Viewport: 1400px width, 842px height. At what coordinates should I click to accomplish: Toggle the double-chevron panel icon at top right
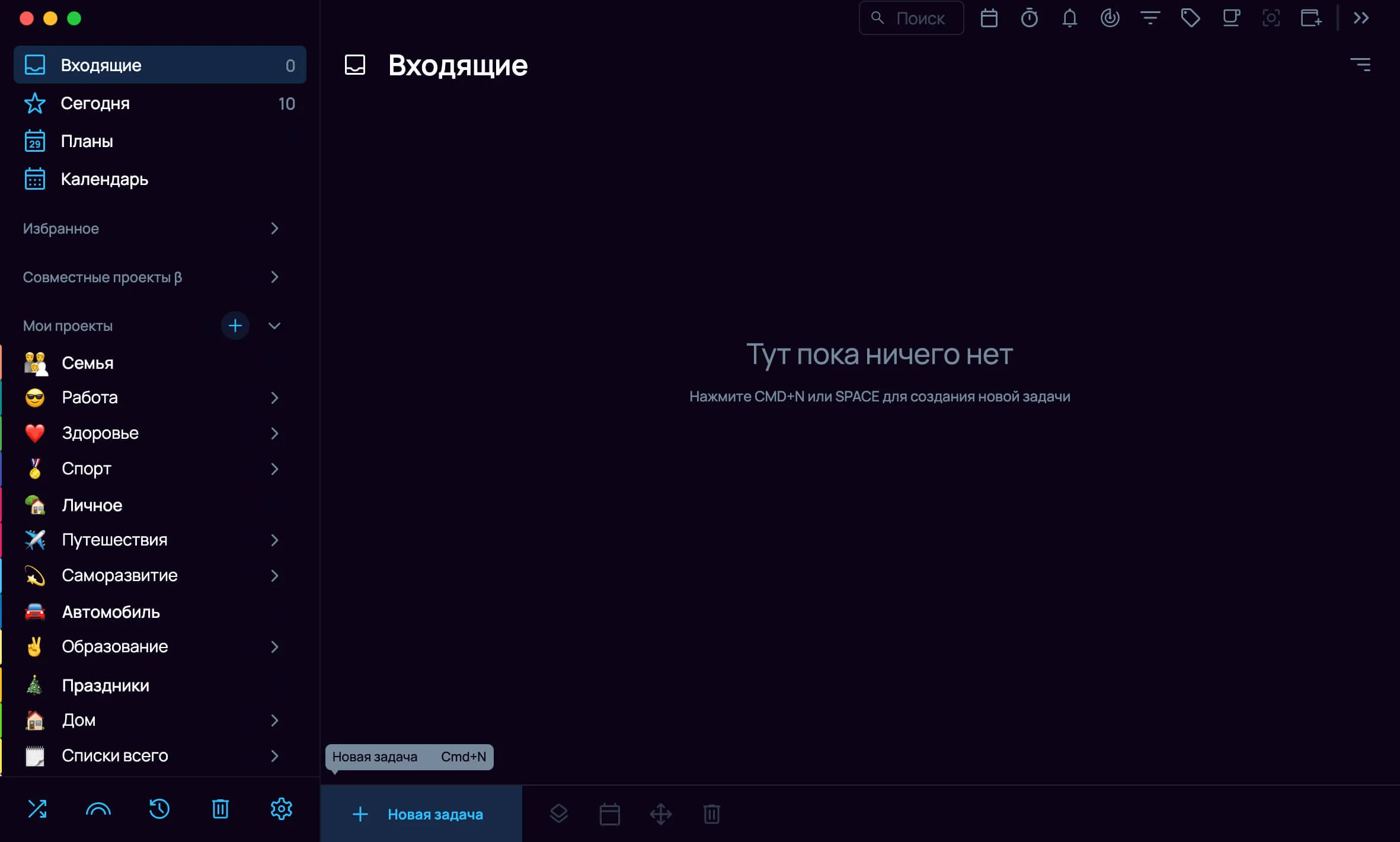[x=1361, y=18]
